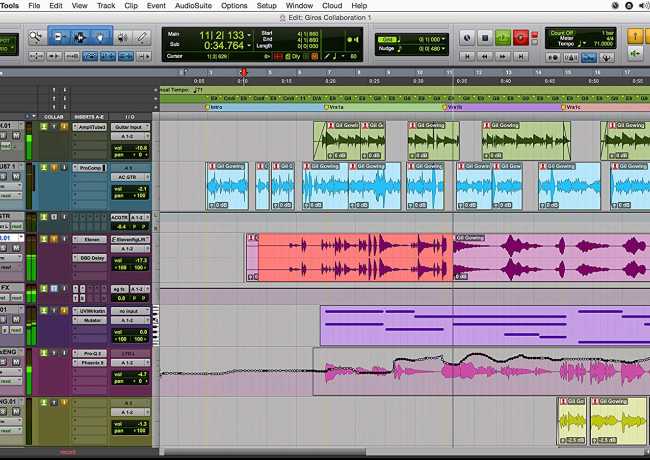Click the Count Off indicator text
This screenshot has width=650, height=460.
pos(562,33)
